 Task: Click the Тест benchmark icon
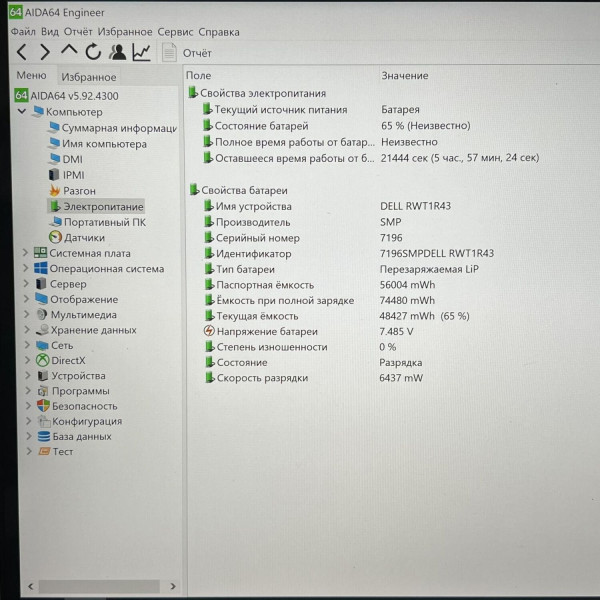44,452
